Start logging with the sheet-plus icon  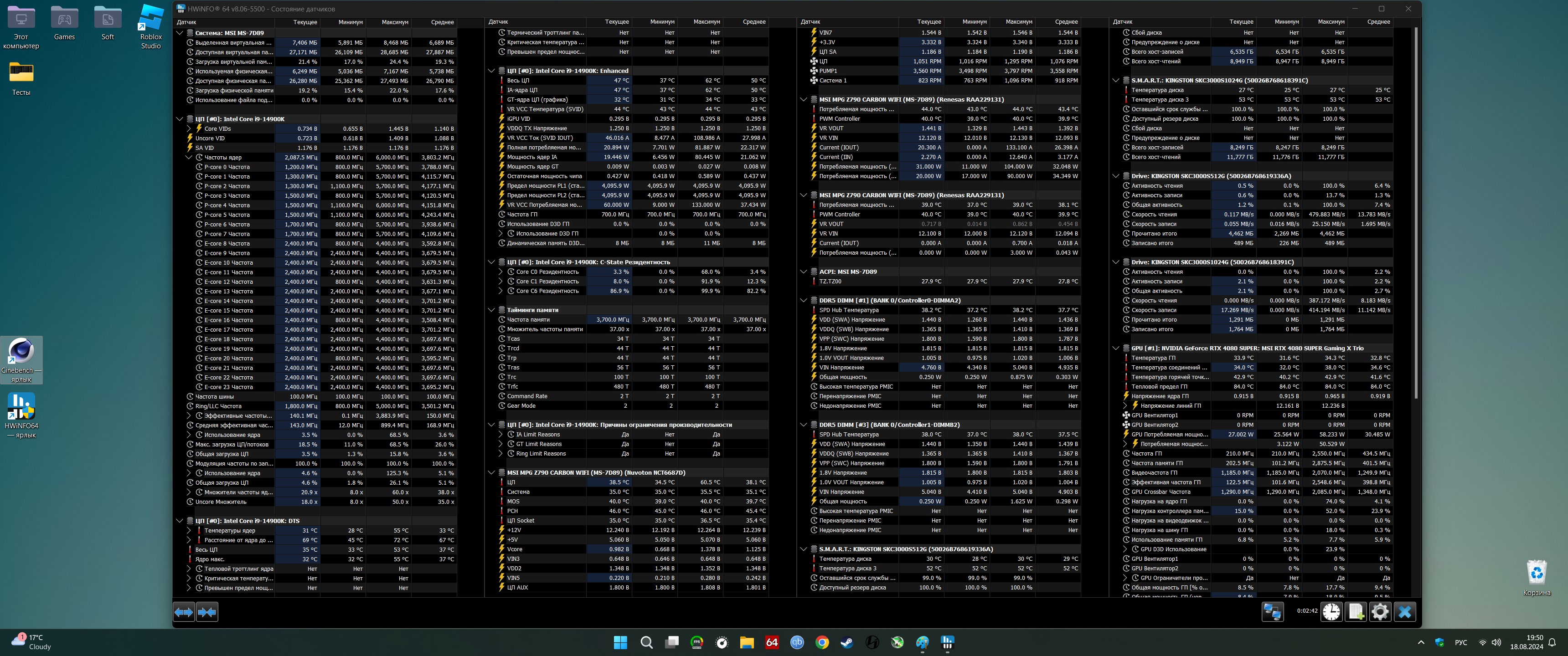coord(1356,611)
